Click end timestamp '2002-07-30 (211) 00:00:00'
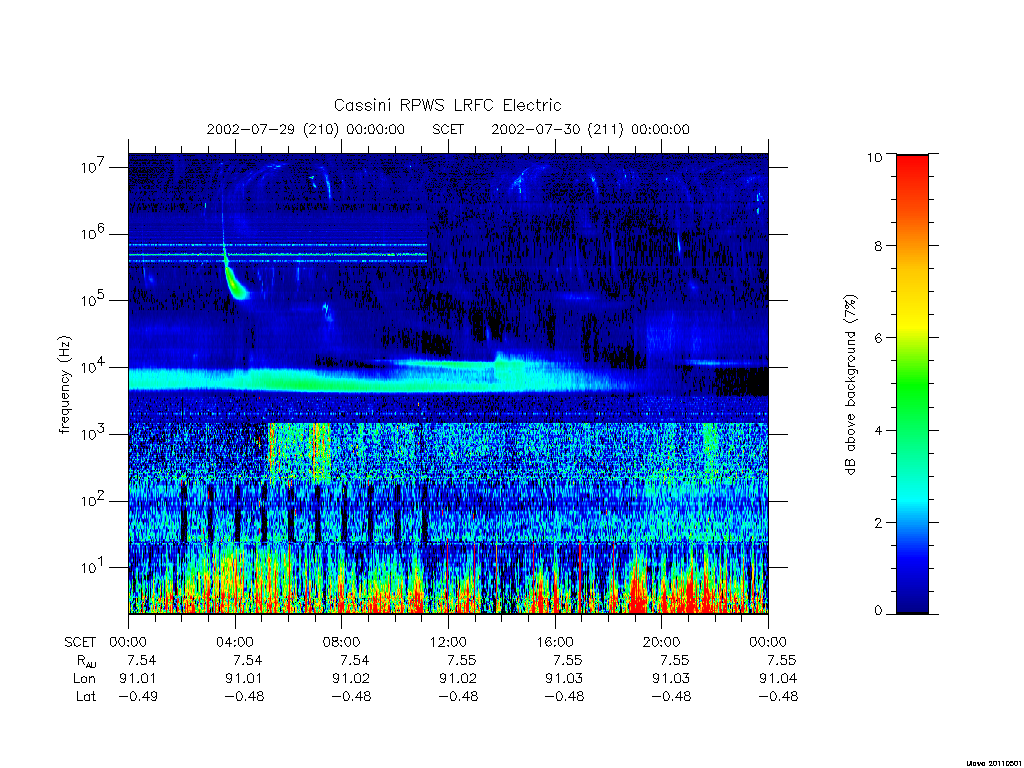Screen dimensions: 1024x768 pos(590,129)
